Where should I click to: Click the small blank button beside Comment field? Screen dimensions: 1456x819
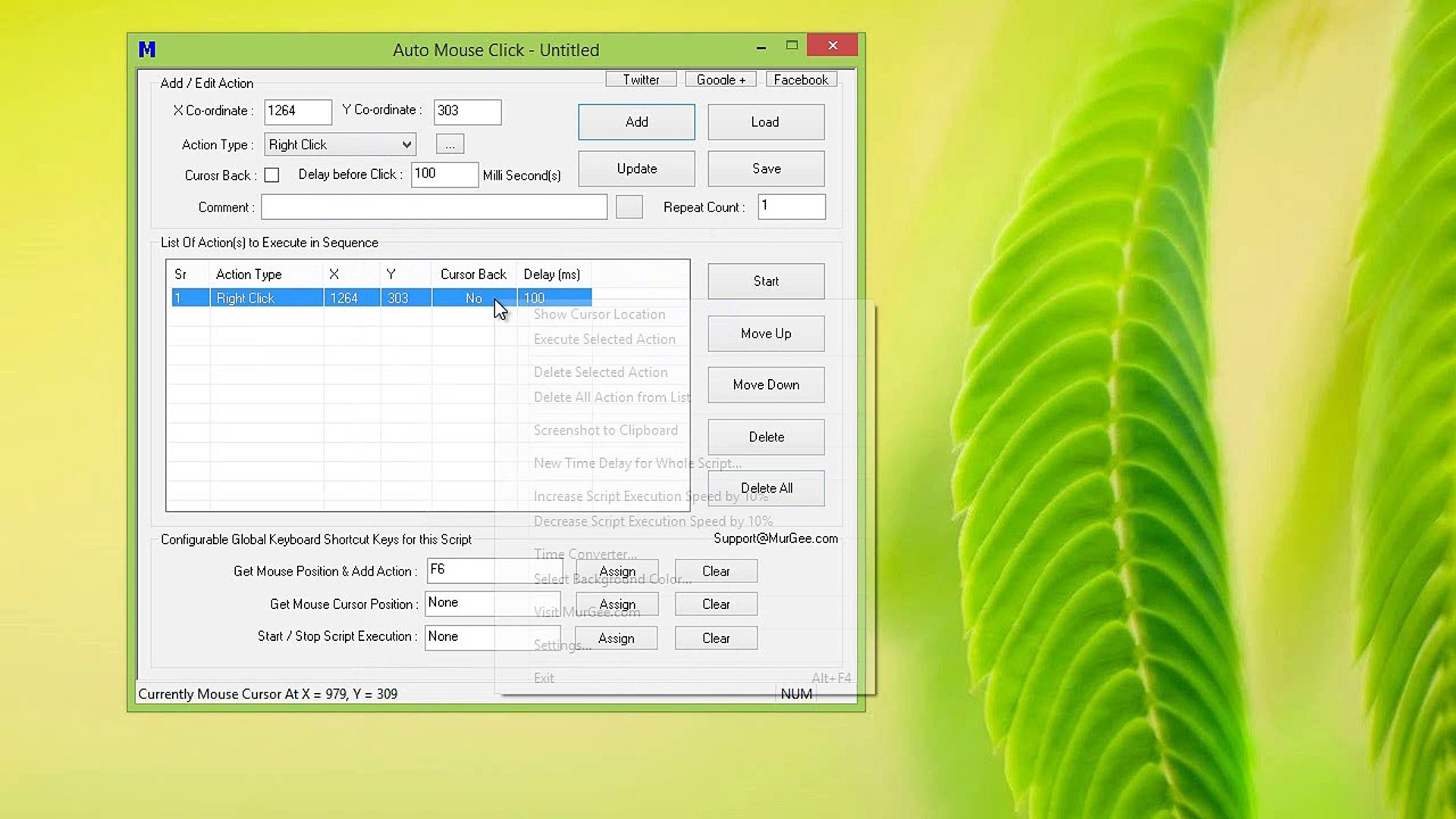629,207
